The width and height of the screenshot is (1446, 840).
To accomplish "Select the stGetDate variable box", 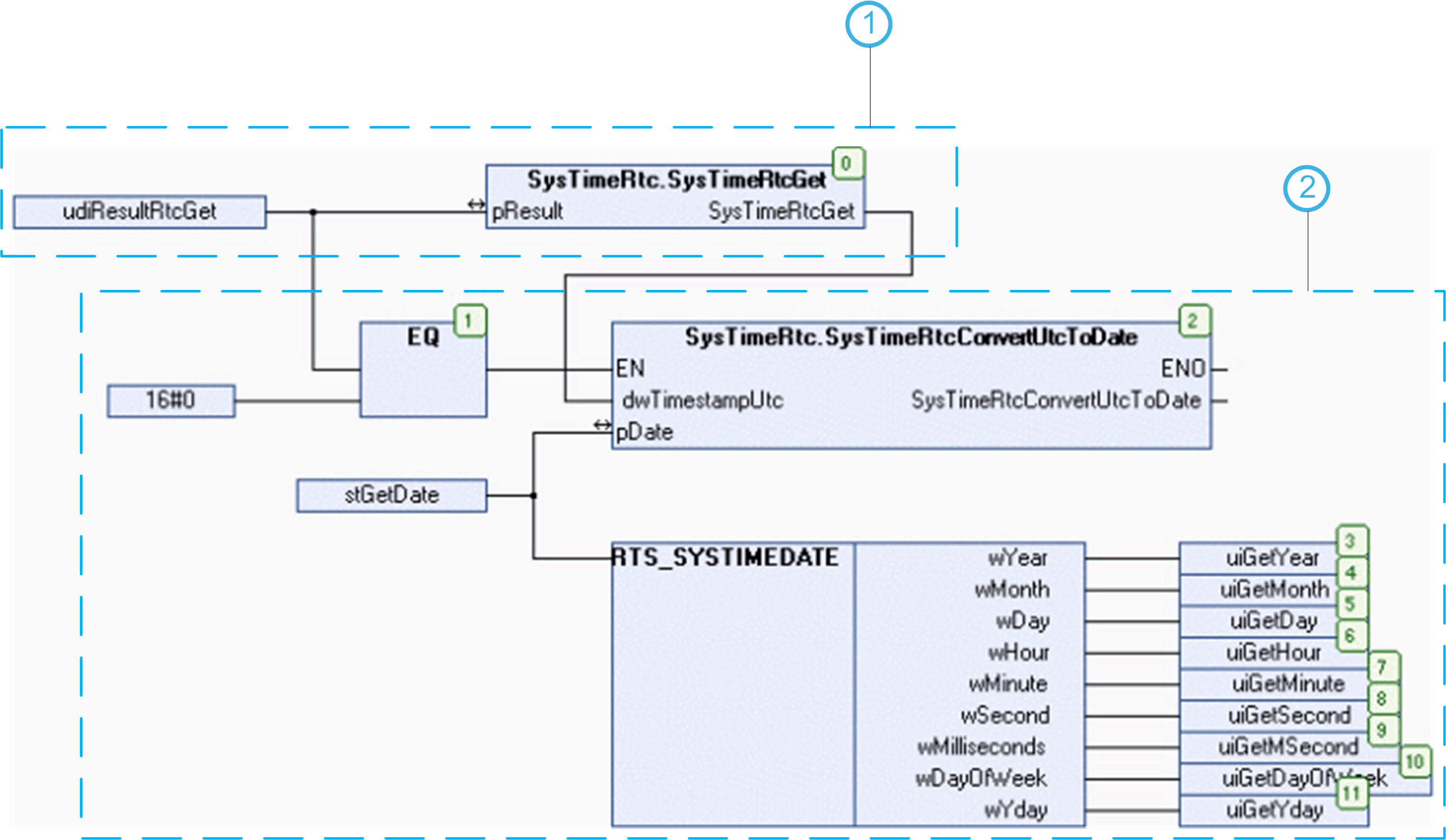I will click(x=391, y=495).
